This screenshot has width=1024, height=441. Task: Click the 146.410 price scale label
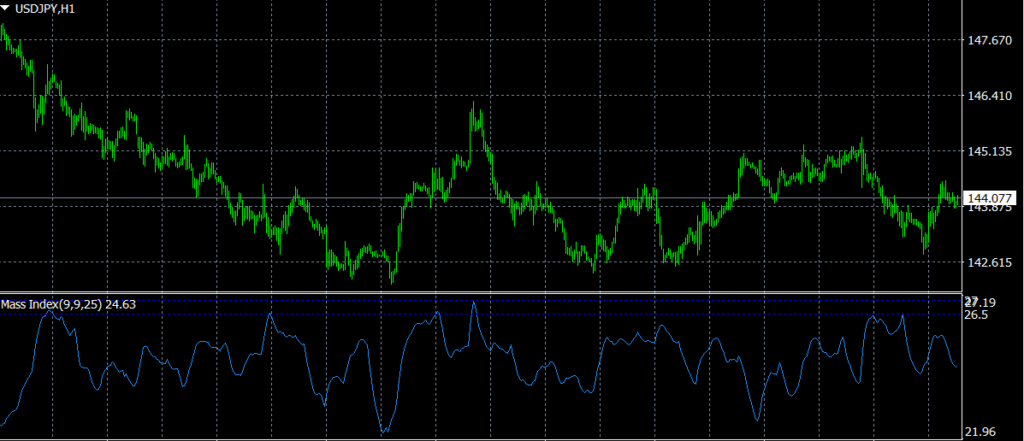(x=990, y=96)
